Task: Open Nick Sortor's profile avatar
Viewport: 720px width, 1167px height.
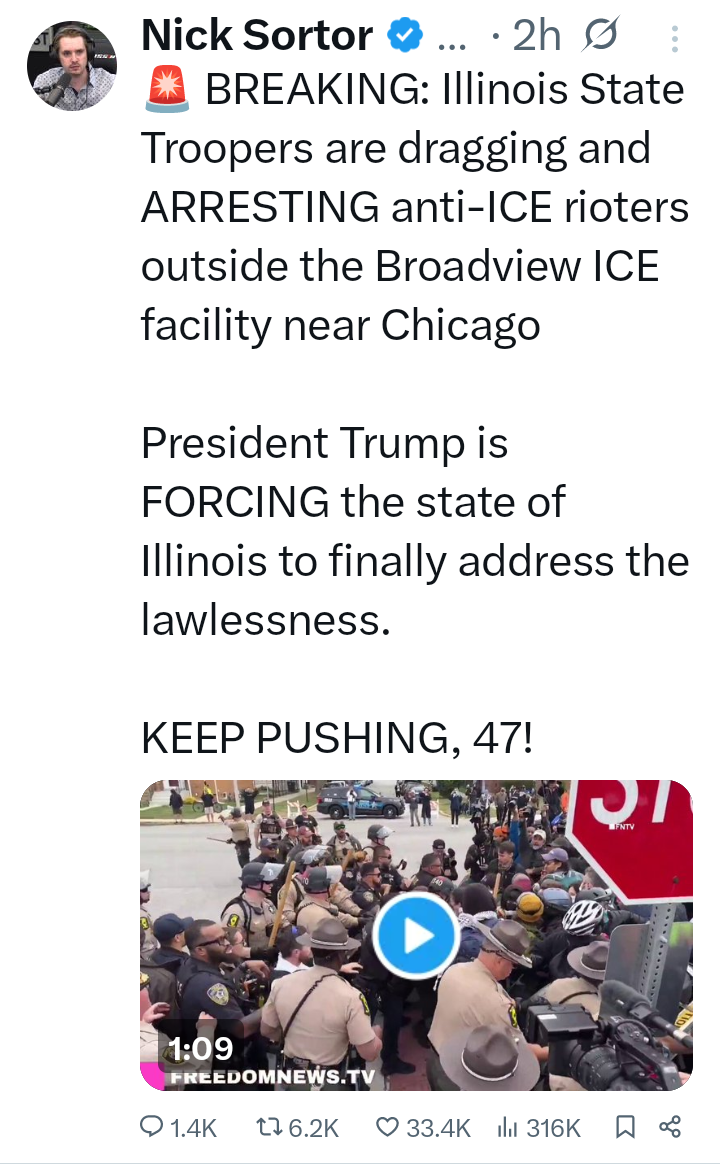Action: click(71, 66)
